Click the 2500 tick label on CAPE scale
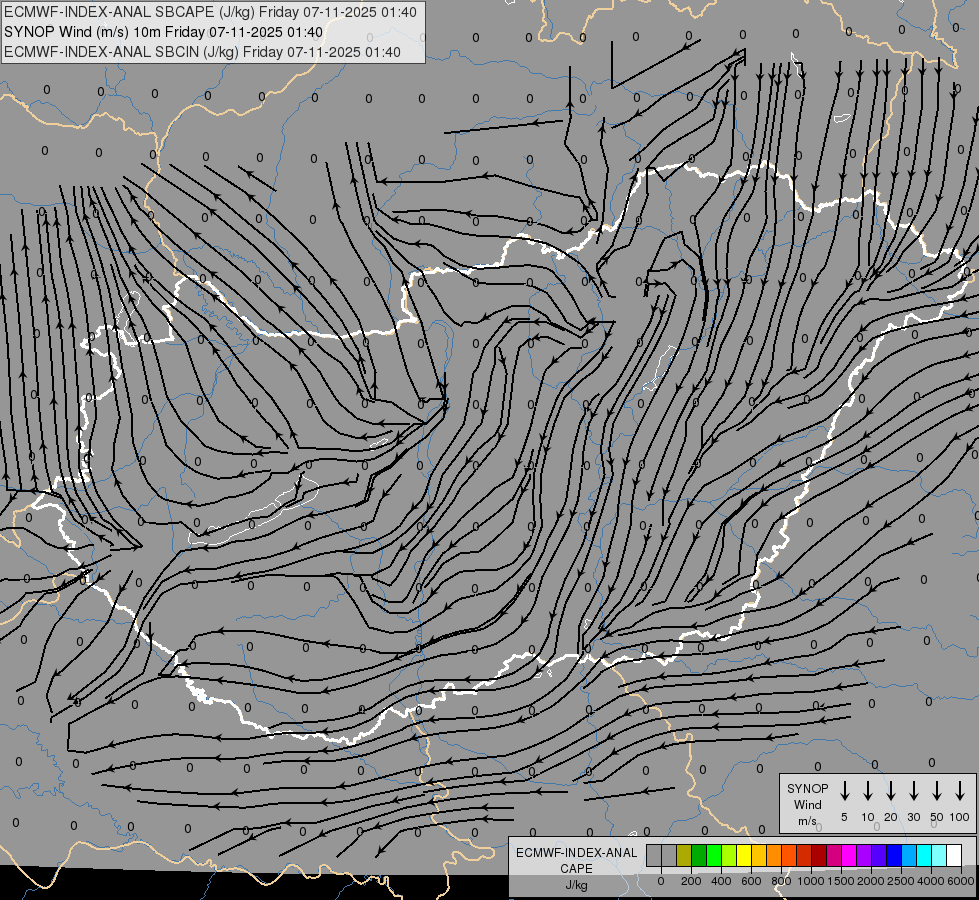Screen dimensions: 979x900 pyautogui.click(x=901, y=881)
